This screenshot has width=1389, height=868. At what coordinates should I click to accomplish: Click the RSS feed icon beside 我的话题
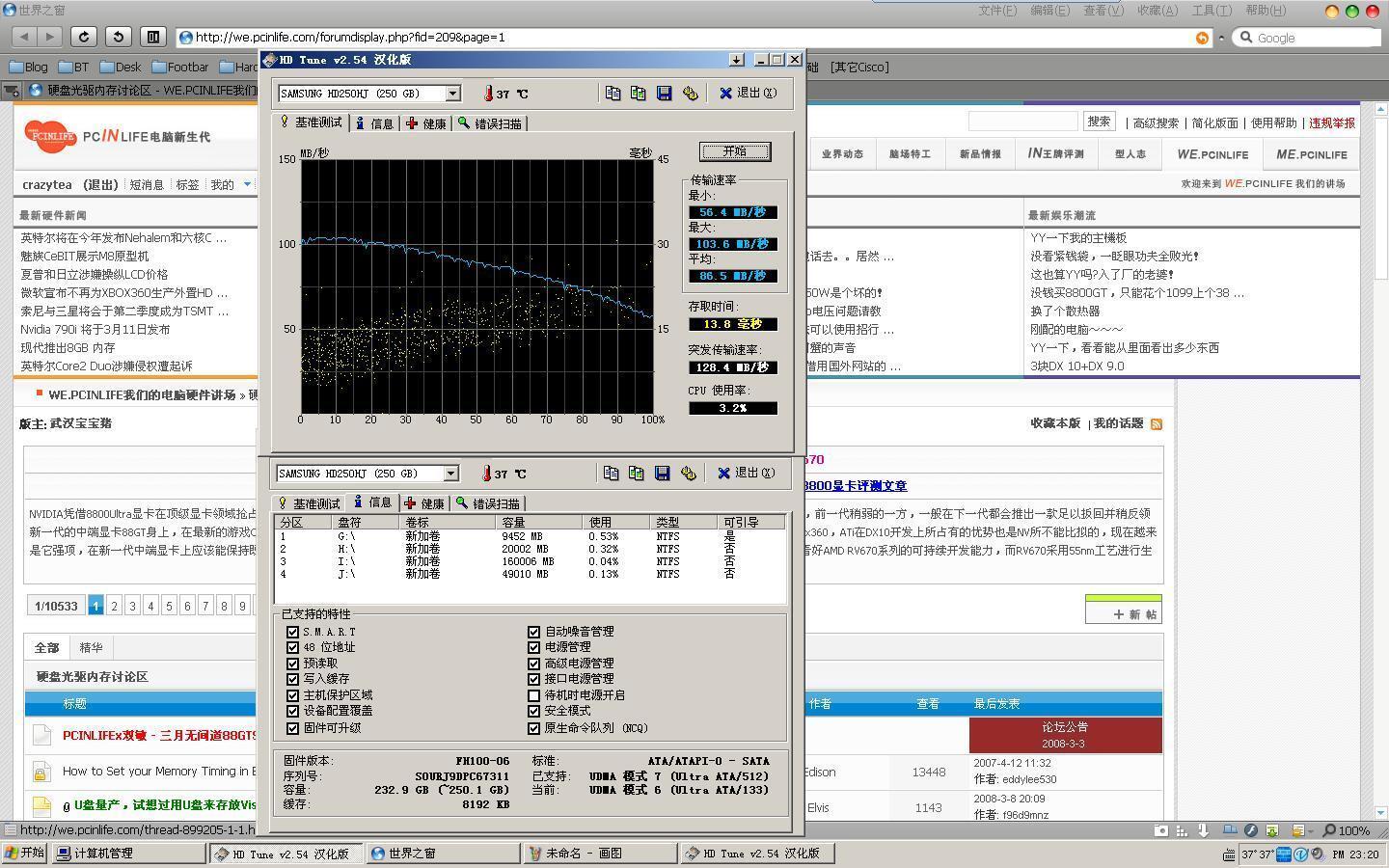click(1157, 423)
